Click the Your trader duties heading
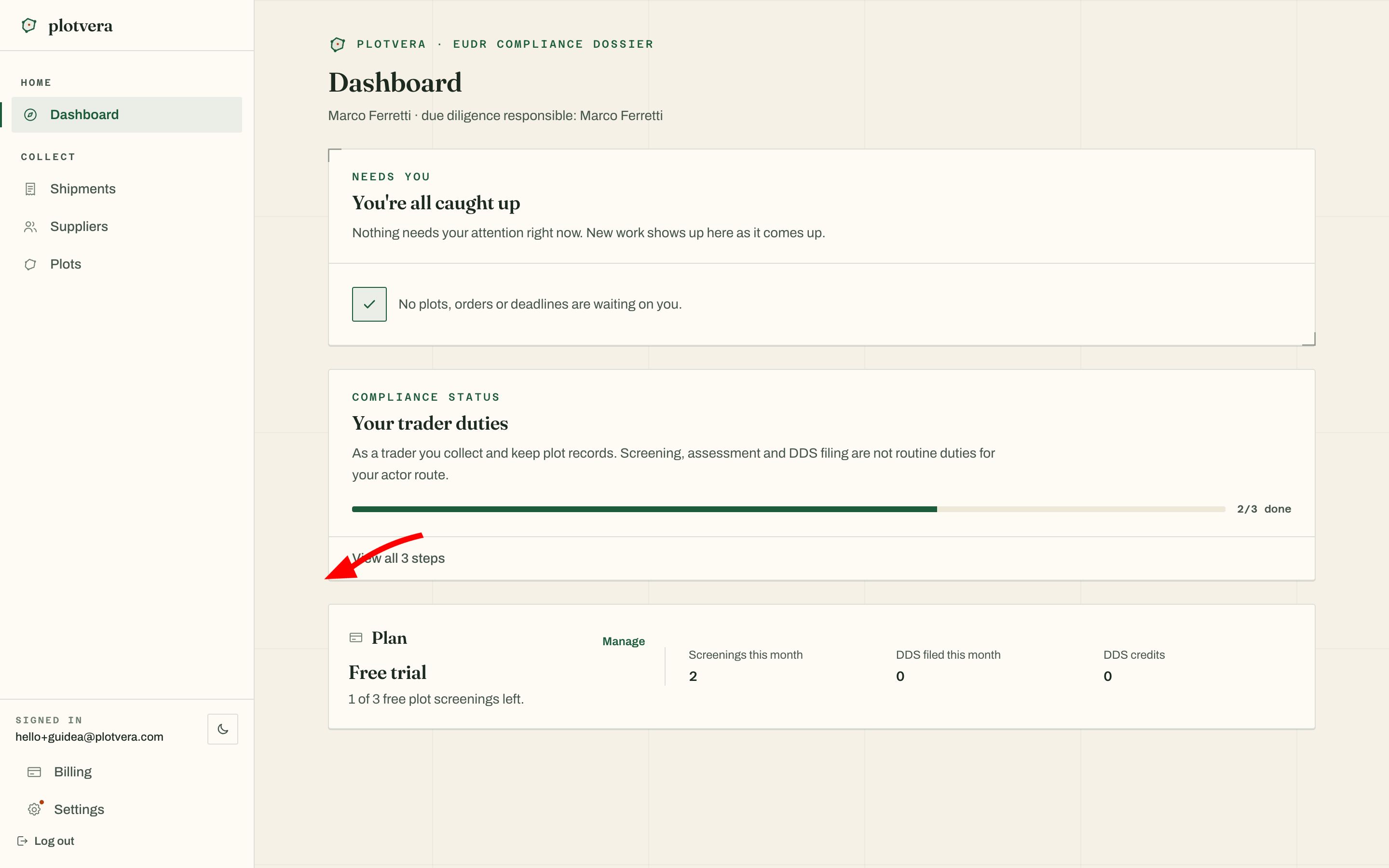Image resolution: width=1389 pixels, height=868 pixels. [430, 424]
